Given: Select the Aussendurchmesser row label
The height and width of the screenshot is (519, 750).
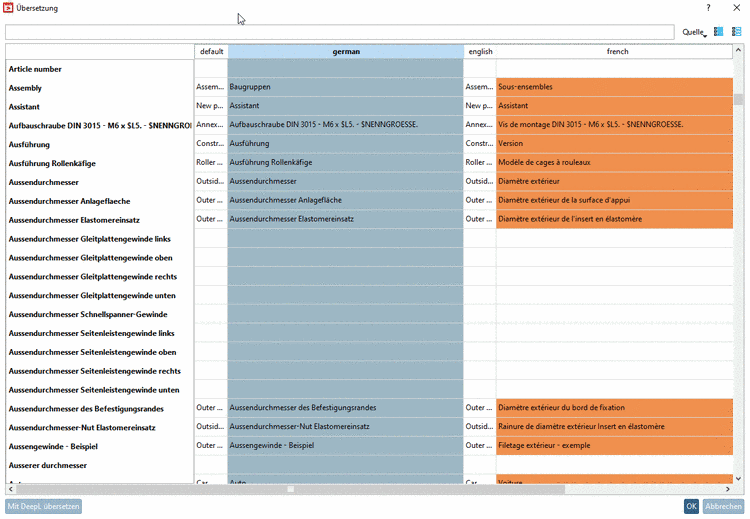Looking at the screenshot, I should (44, 183).
